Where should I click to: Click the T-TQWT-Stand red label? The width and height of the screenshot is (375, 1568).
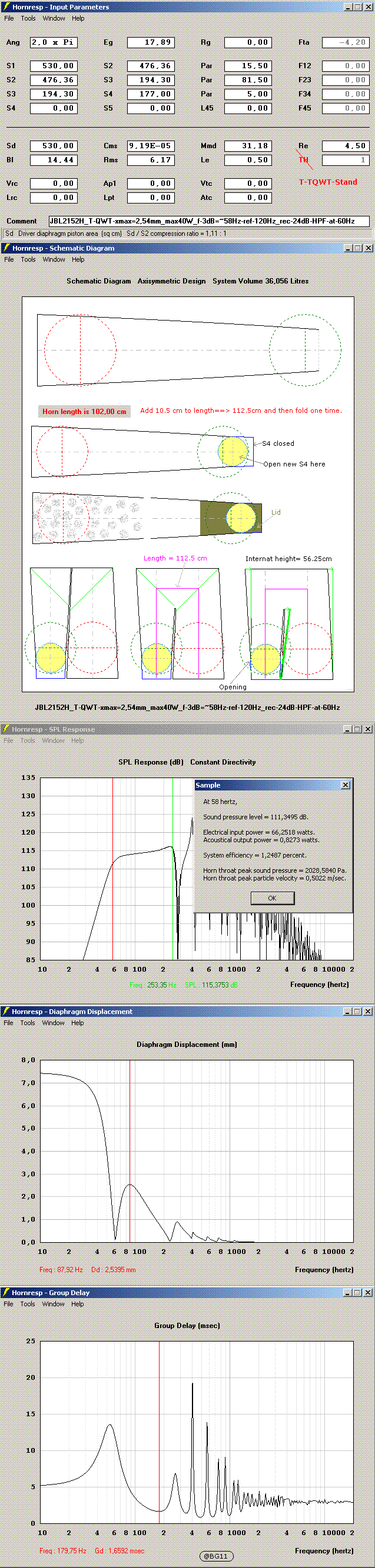pos(328,182)
